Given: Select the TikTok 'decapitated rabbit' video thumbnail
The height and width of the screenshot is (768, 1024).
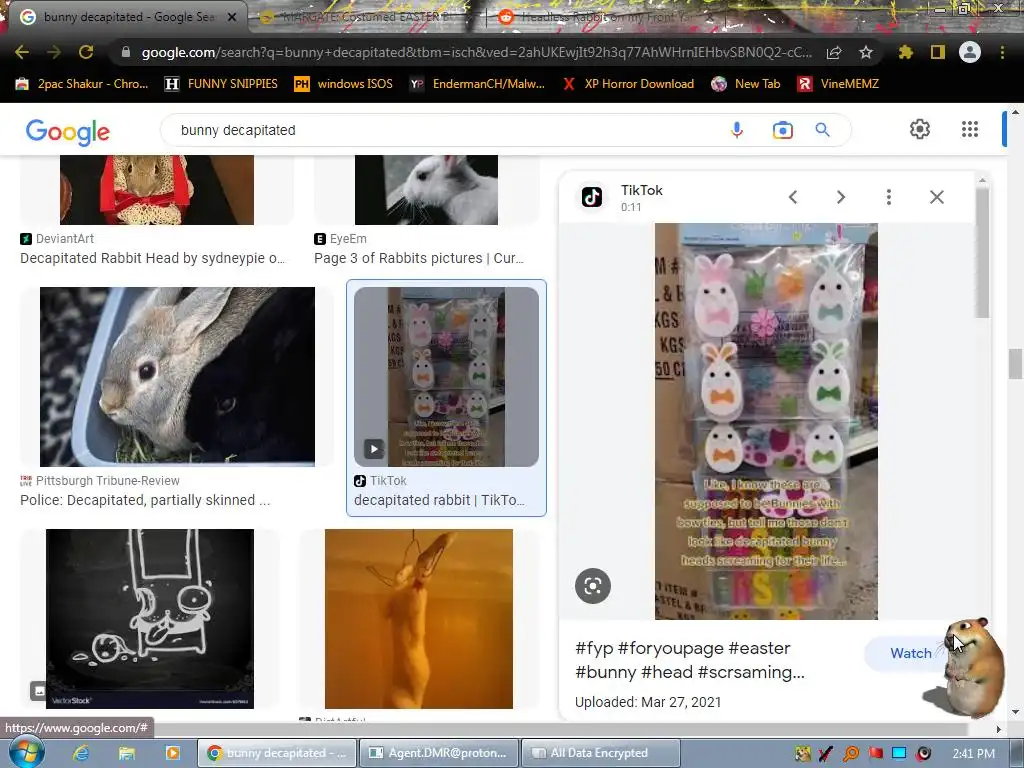Looking at the screenshot, I should coord(446,377).
